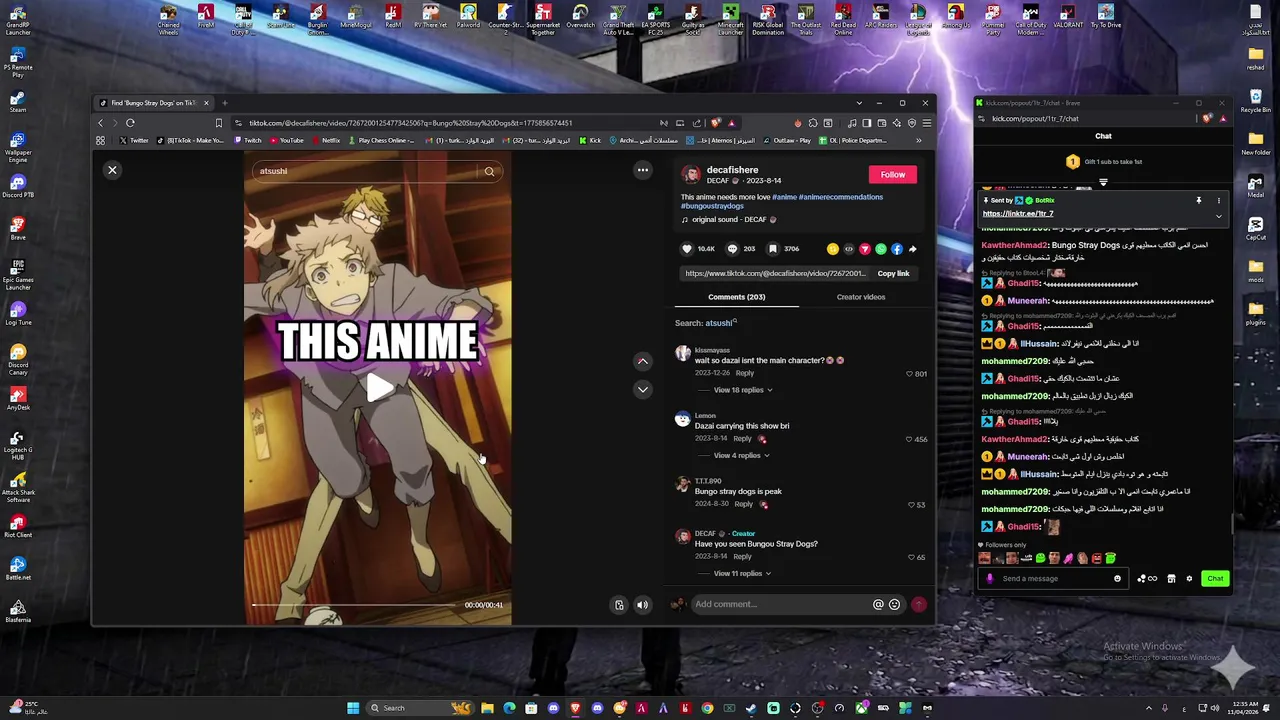
Task: Collapse the pinned message chevron in Kick chat
Action: 1218,215
